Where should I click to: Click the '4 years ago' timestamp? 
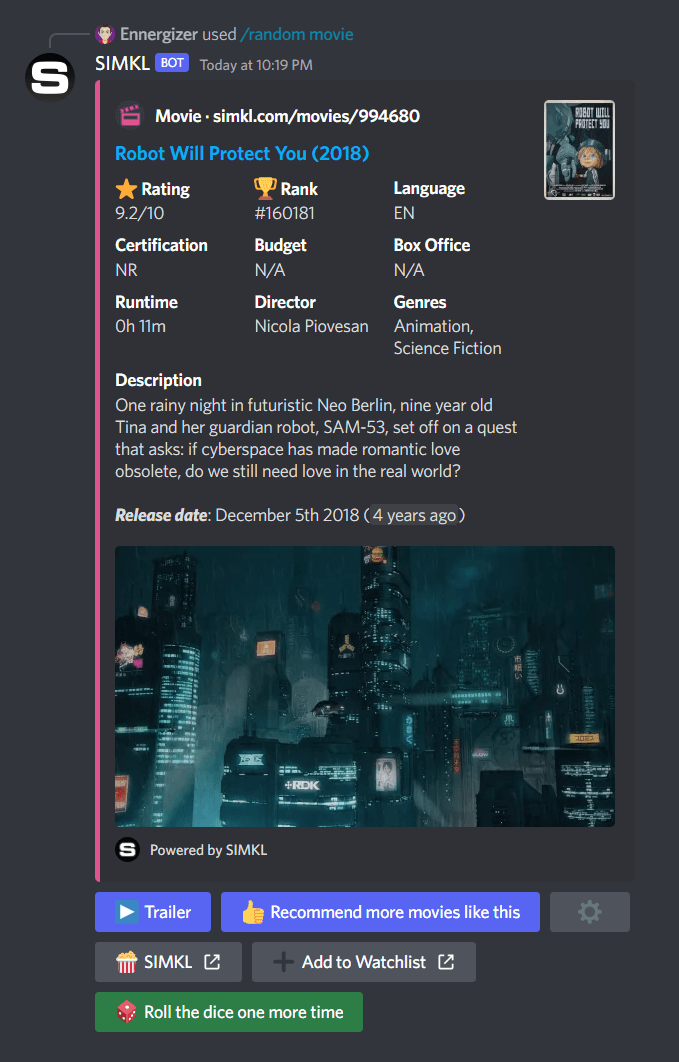tap(414, 515)
